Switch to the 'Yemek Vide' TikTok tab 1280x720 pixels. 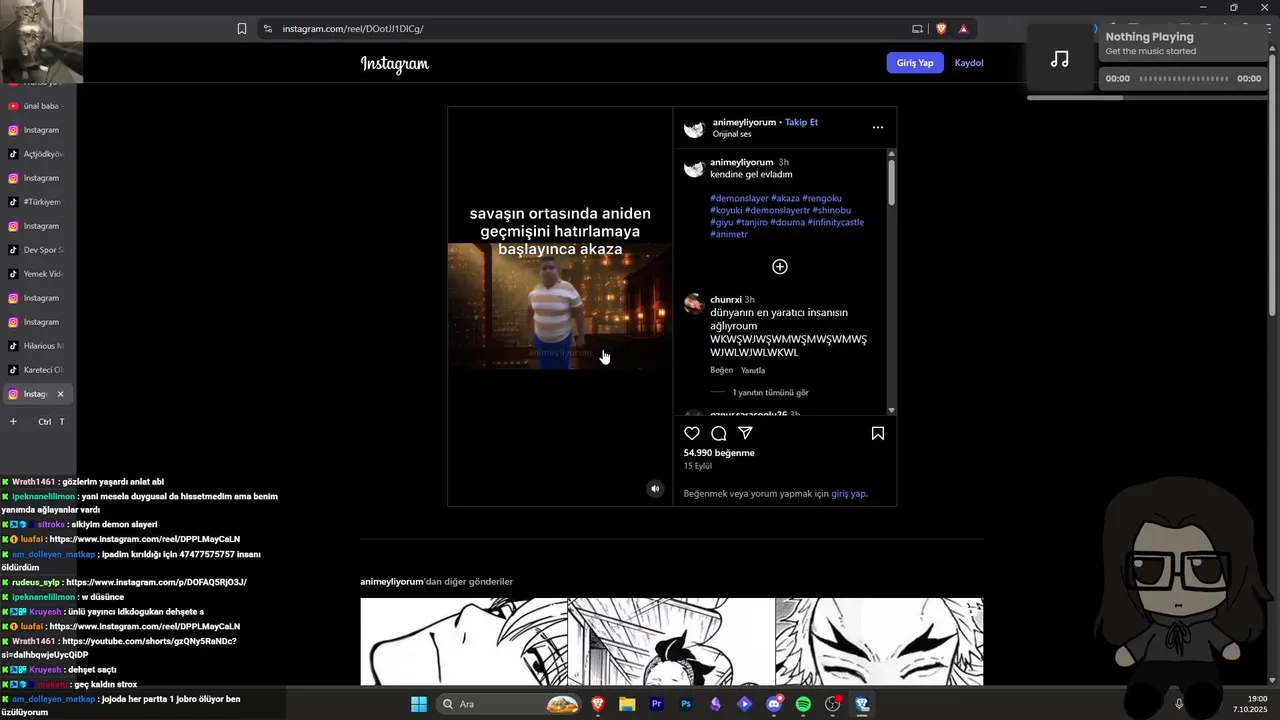38,274
